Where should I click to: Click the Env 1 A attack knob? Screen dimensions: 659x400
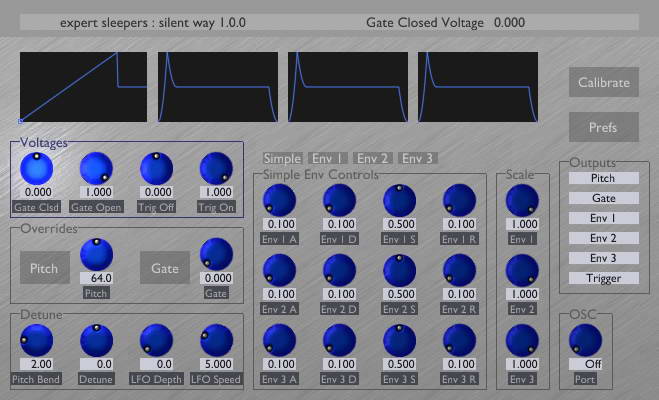coord(279,200)
